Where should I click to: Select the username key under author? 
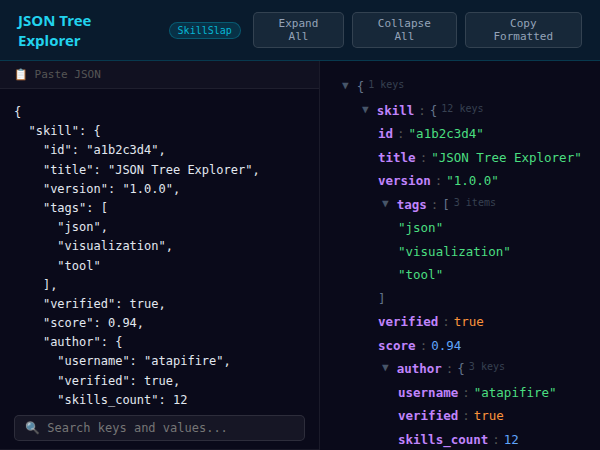pyautogui.click(x=431, y=393)
